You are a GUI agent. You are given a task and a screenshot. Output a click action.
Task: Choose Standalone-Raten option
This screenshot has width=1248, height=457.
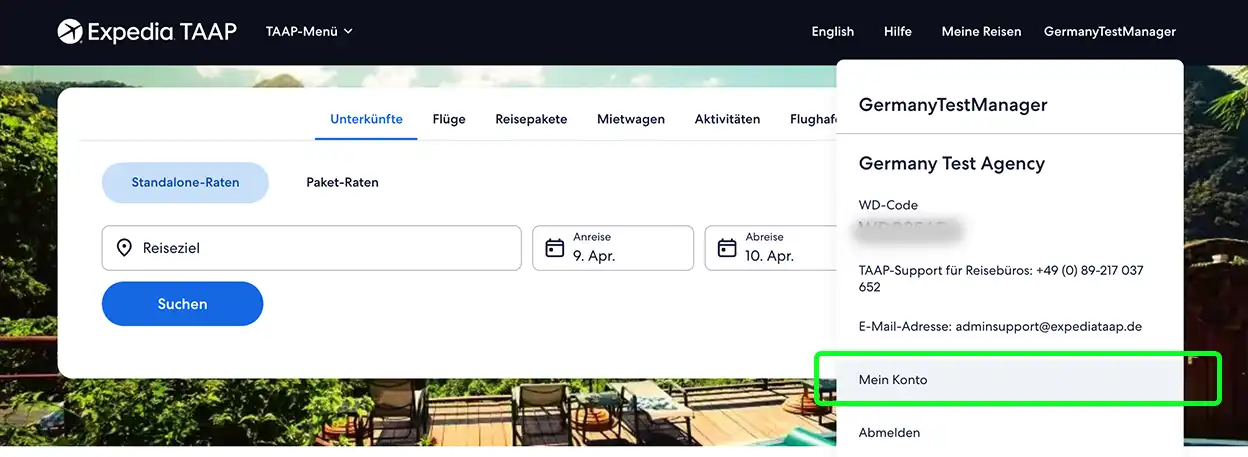[x=185, y=183]
